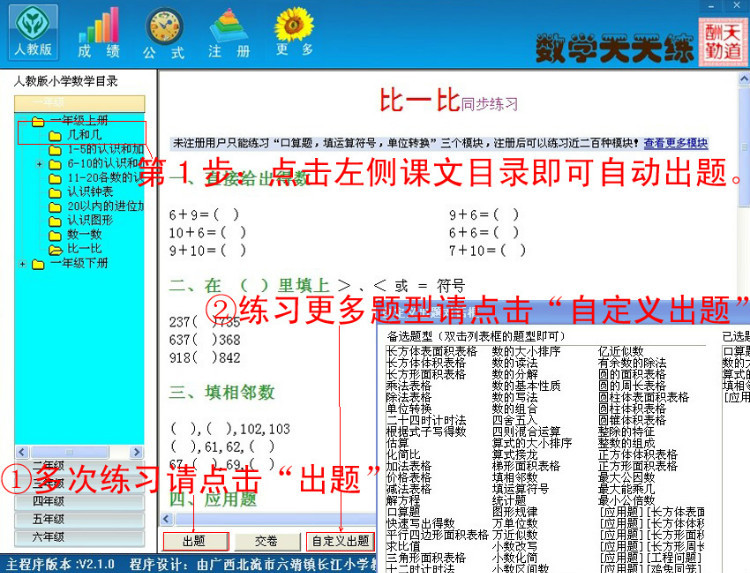Click the 7+10=( ) answer blank
The width and height of the screenshot is (750, 573).
[513, 250]
